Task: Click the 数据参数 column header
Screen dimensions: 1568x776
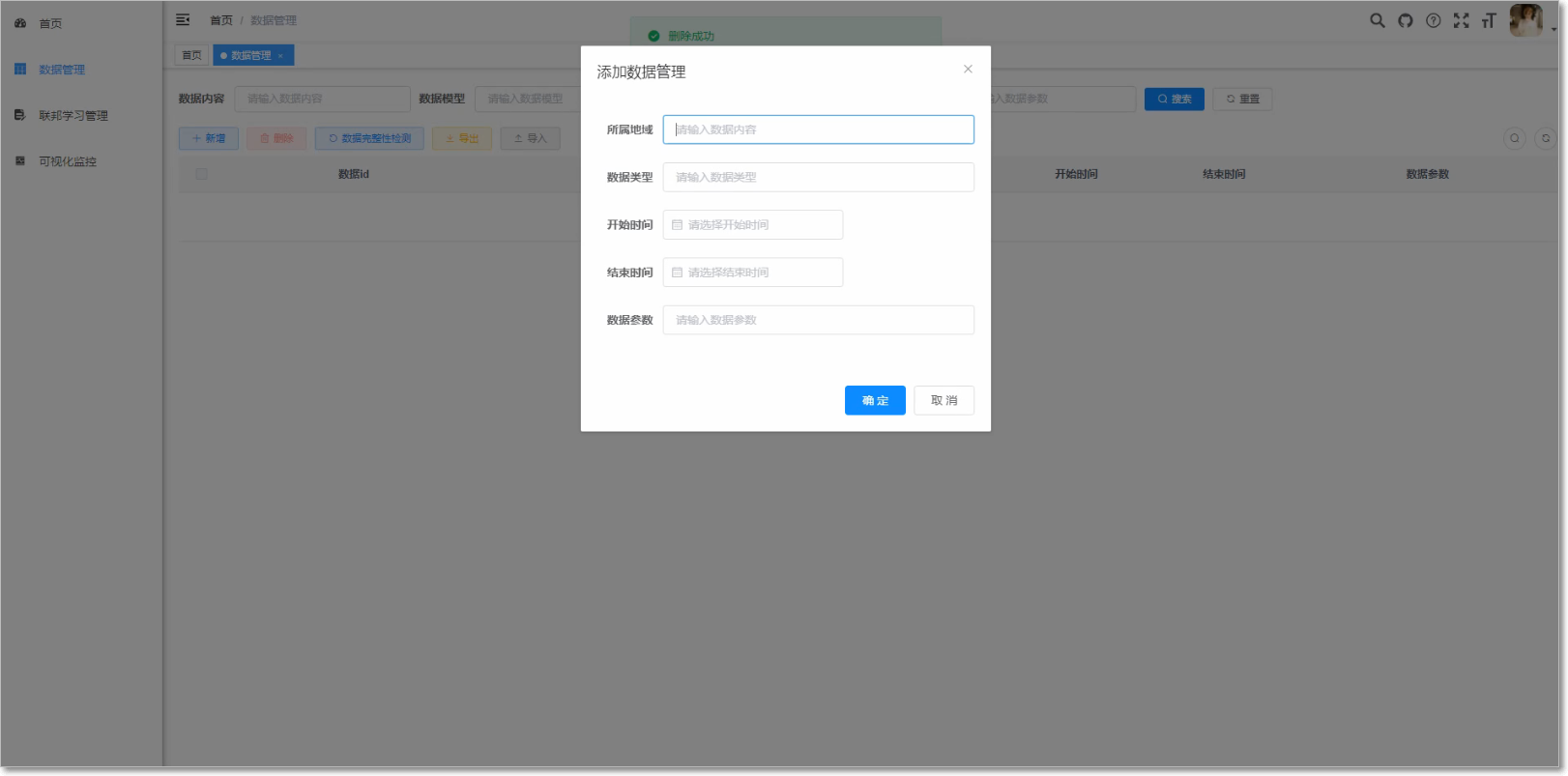Action: coord(1427,174)
